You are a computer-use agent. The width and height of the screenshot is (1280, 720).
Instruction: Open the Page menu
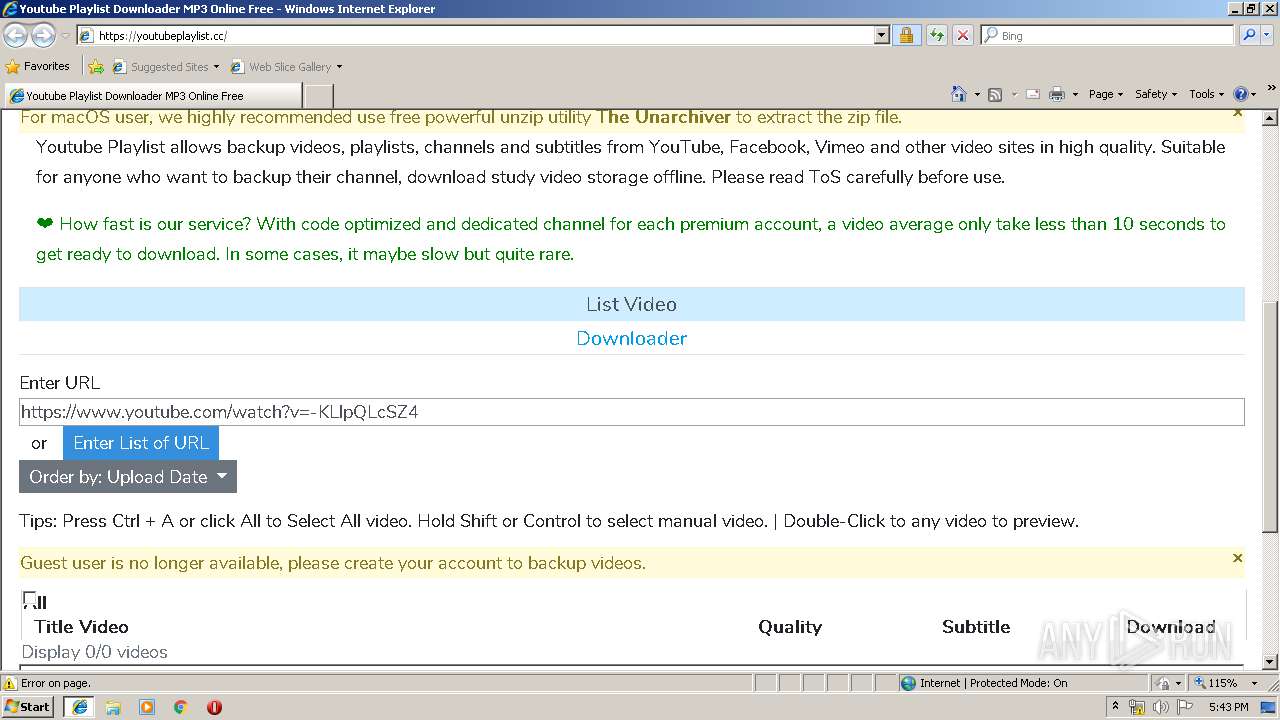[x=1105, y=94]
